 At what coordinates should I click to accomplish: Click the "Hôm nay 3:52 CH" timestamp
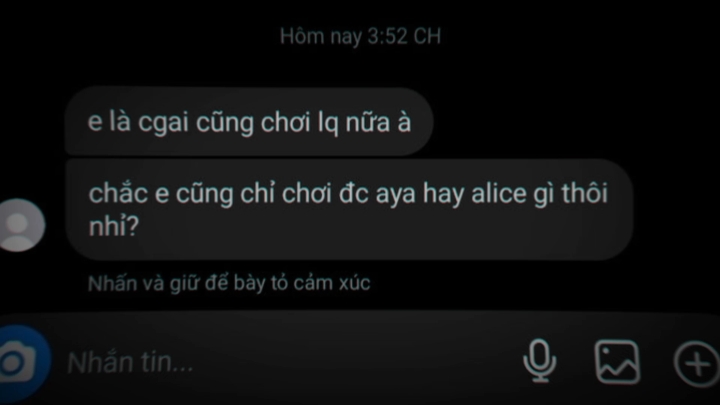pos(360,36)
